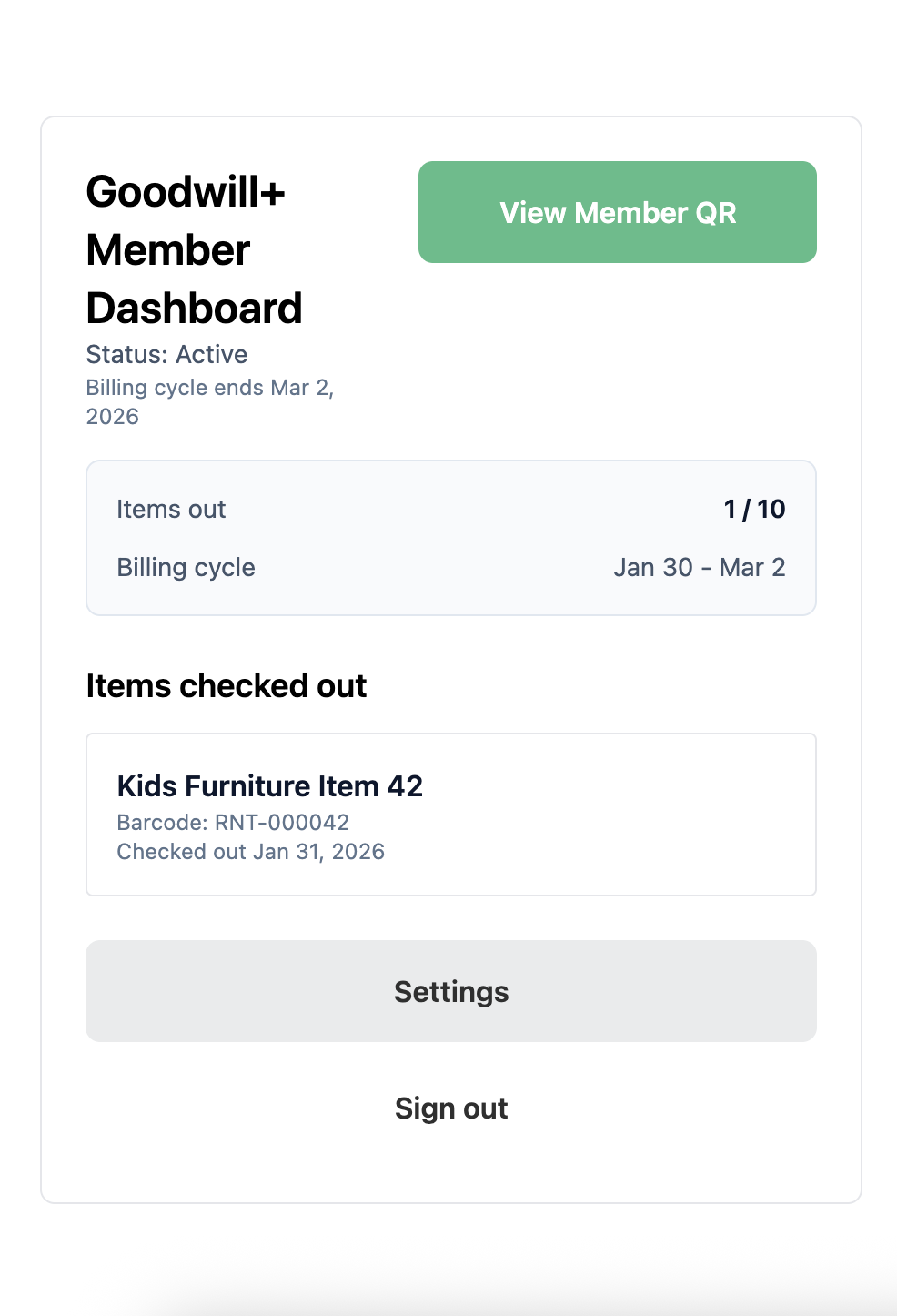Click the Jan 30 cycle start date
The width and height of the screenshot is (897, 1316).
tap(652, 567)
